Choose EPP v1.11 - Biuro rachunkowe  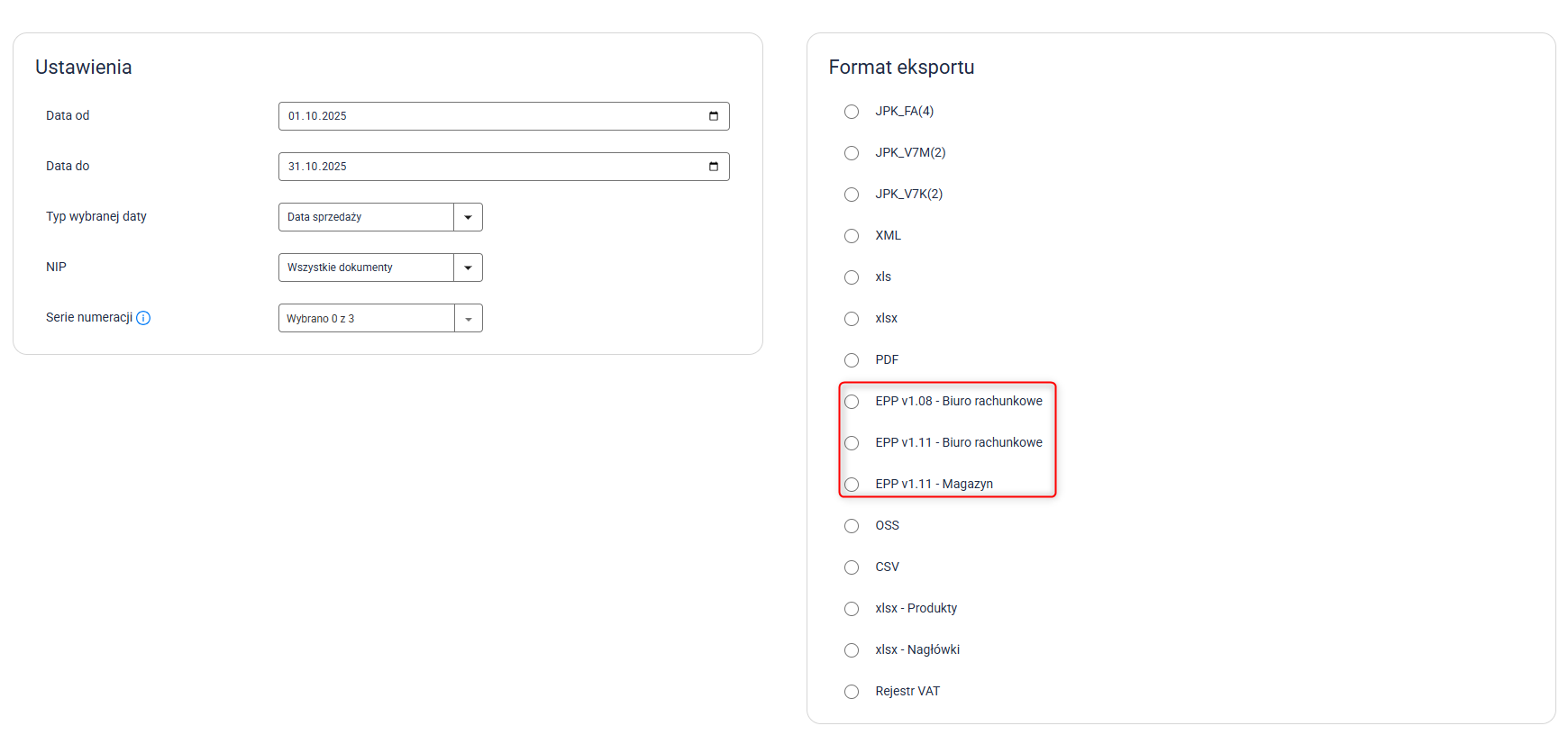pyautogui.click(x=852, y=443)
